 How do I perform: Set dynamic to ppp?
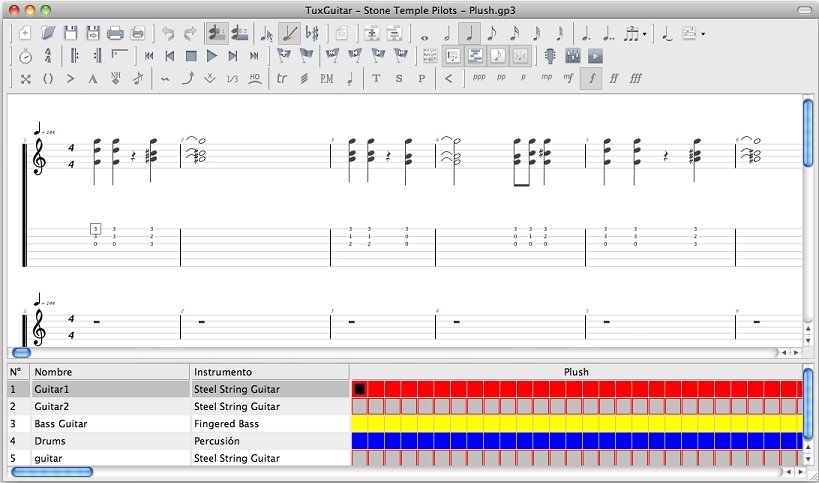tap(478, 77)
